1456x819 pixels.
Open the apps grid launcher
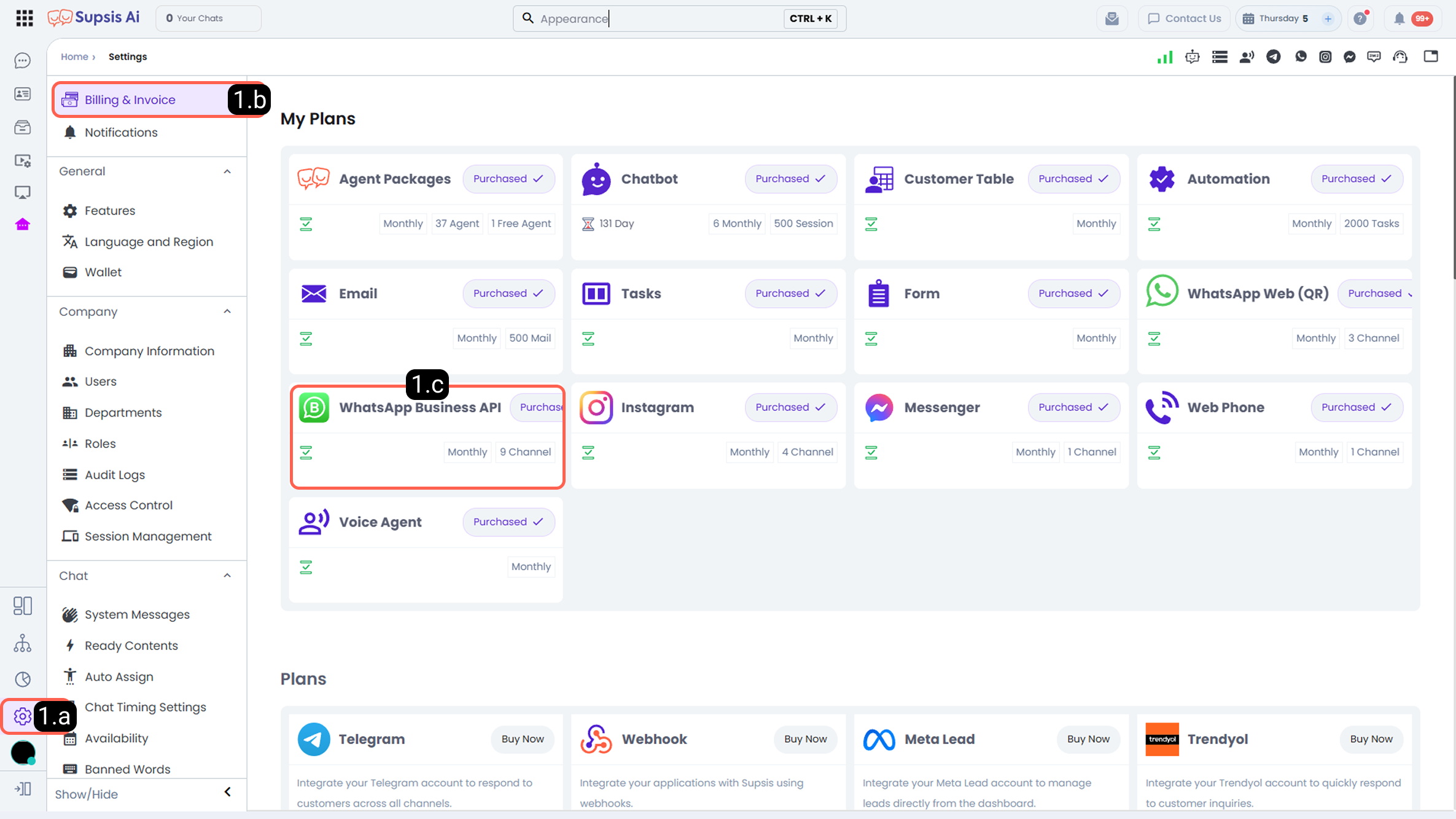pos(25,18)
